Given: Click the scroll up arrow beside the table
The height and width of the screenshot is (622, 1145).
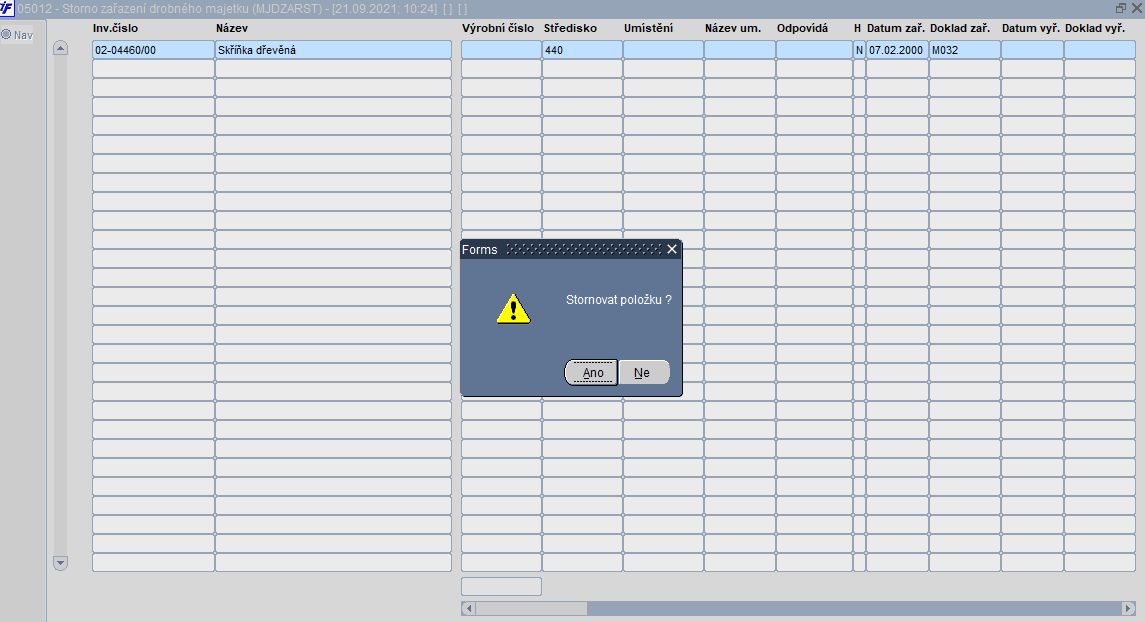Looking at the screenshot, I should [61, 48].
